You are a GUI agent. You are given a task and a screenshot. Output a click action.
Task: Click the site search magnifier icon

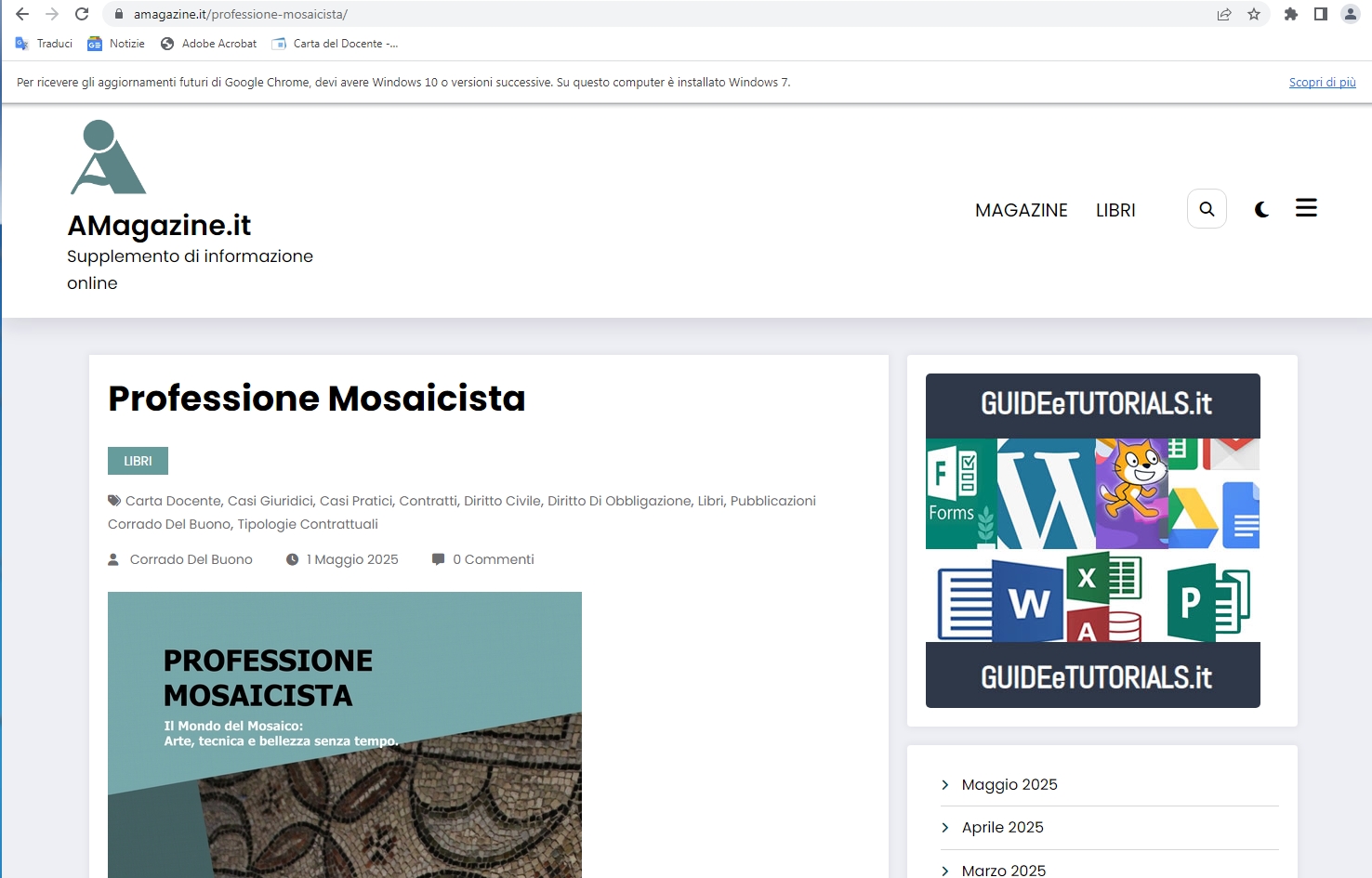(1207, 209)
